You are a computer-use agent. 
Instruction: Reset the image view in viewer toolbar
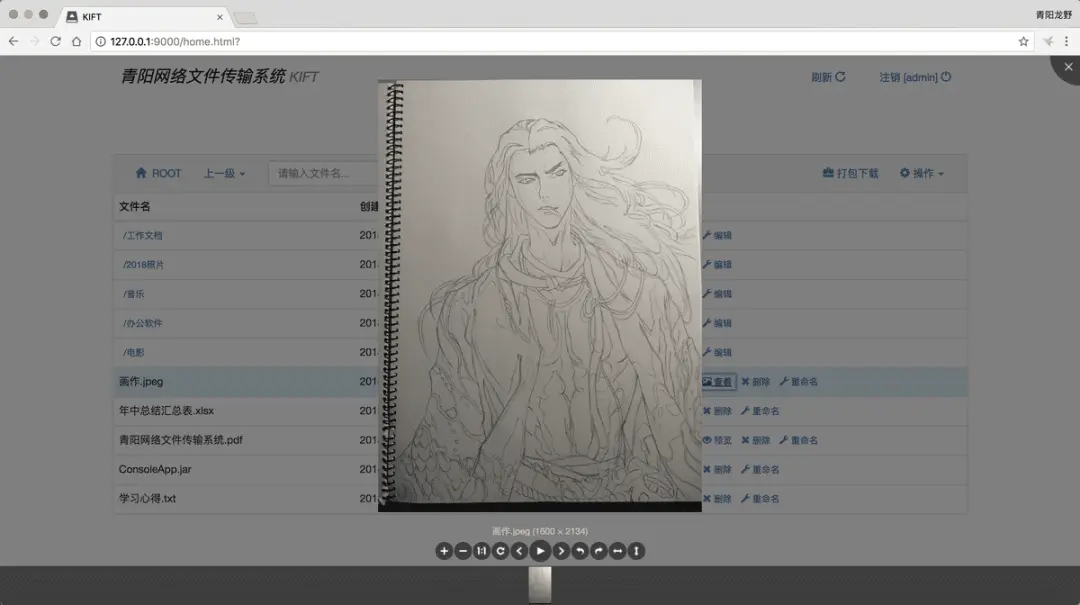501,551
